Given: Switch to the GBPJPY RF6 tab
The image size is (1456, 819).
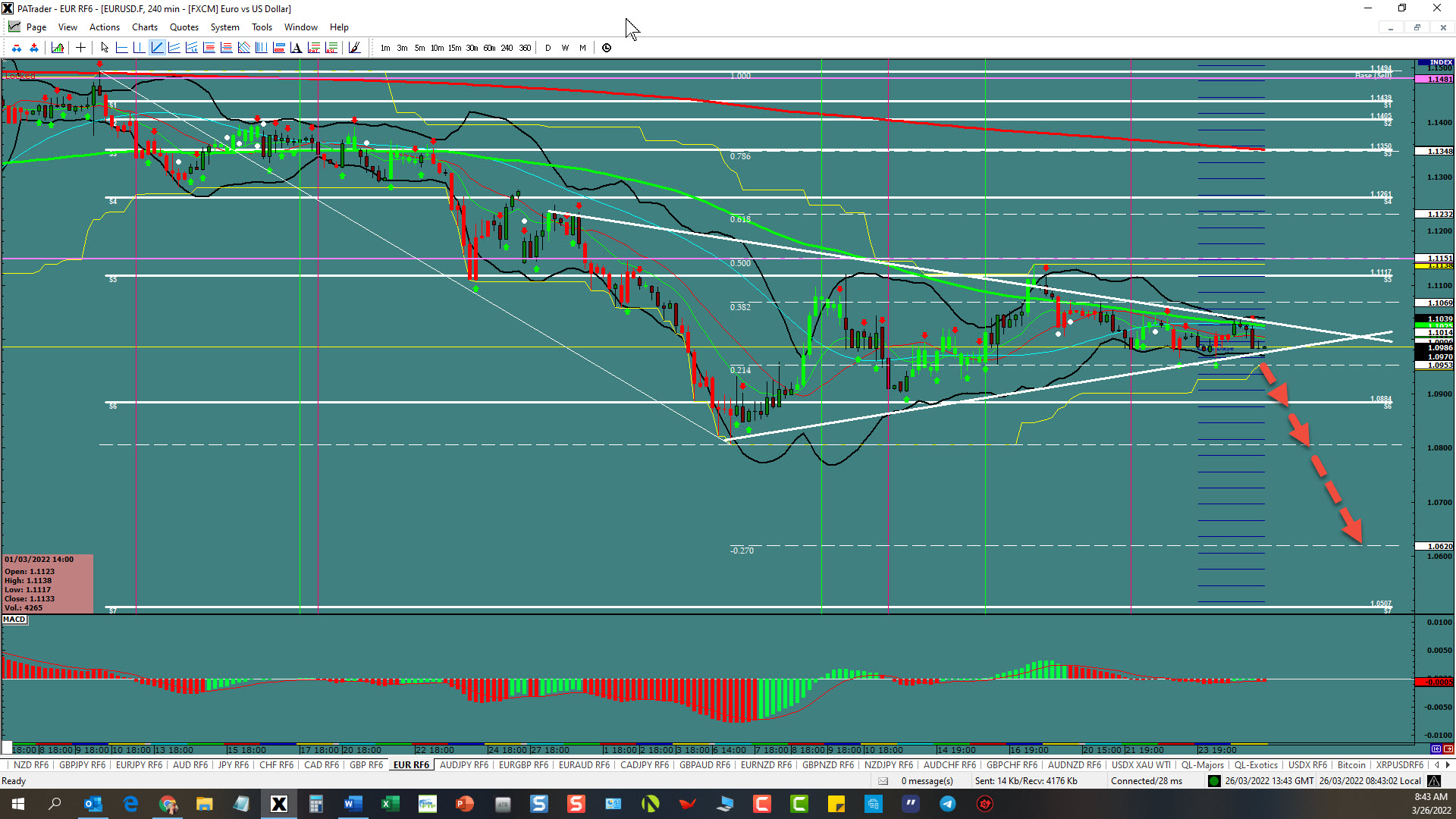Looking at the screenshot, I should click(x=82, y=765).
